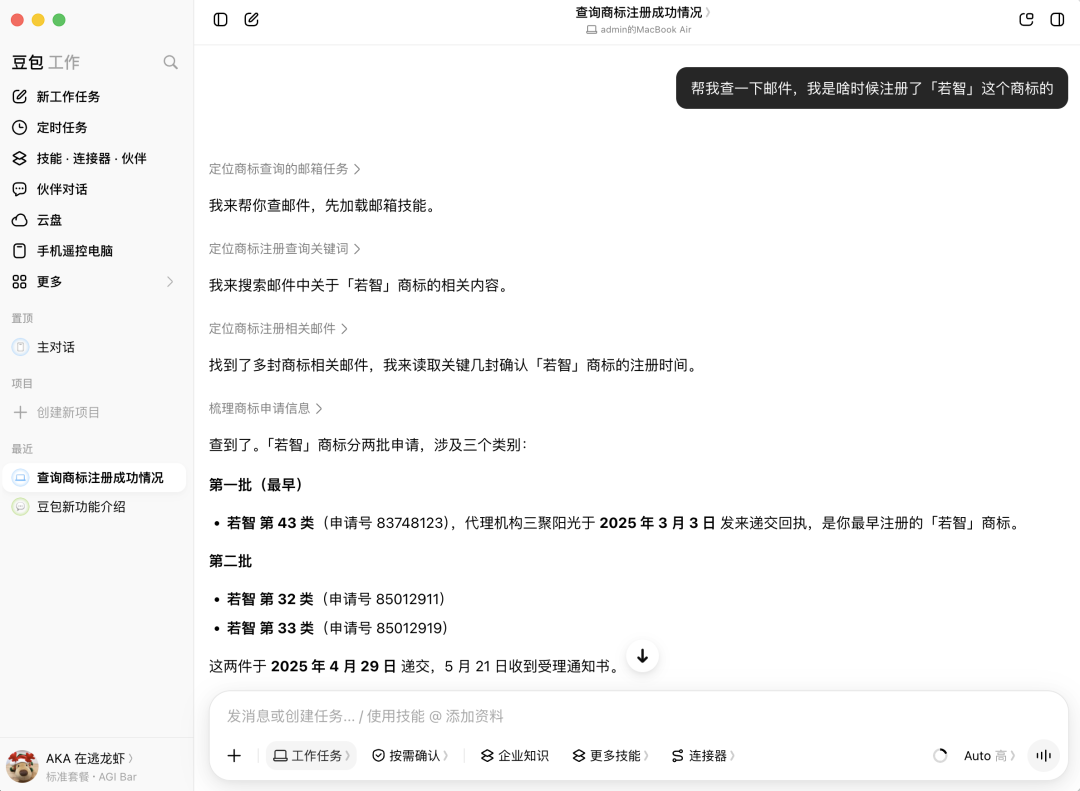Expand the 定位商标查询的邮箱任务 step

[284, 169]
